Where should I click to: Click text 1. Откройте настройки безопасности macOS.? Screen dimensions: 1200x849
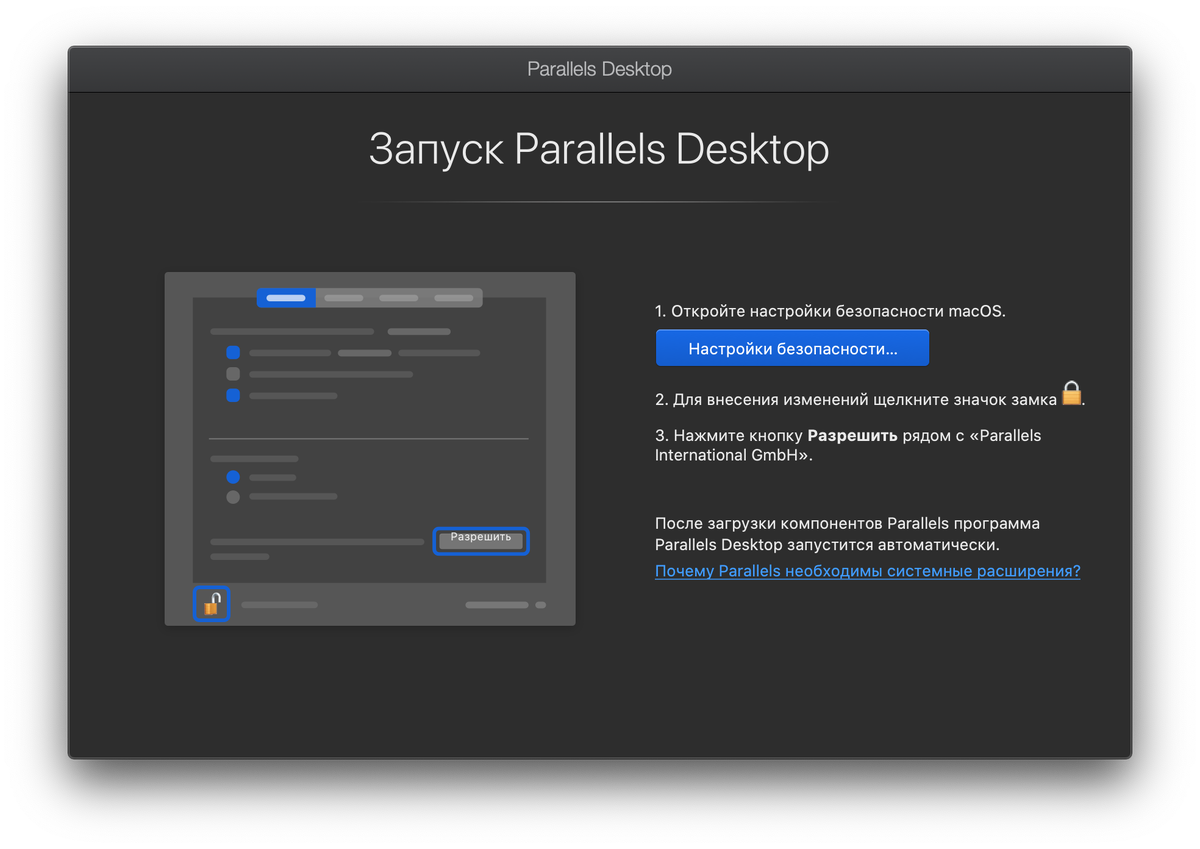(x=830, y=311)
